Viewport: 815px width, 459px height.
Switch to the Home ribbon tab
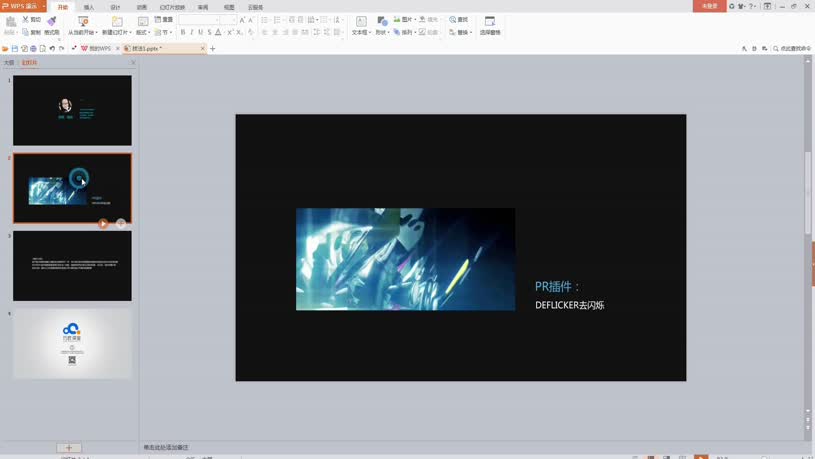pos(63,7)
